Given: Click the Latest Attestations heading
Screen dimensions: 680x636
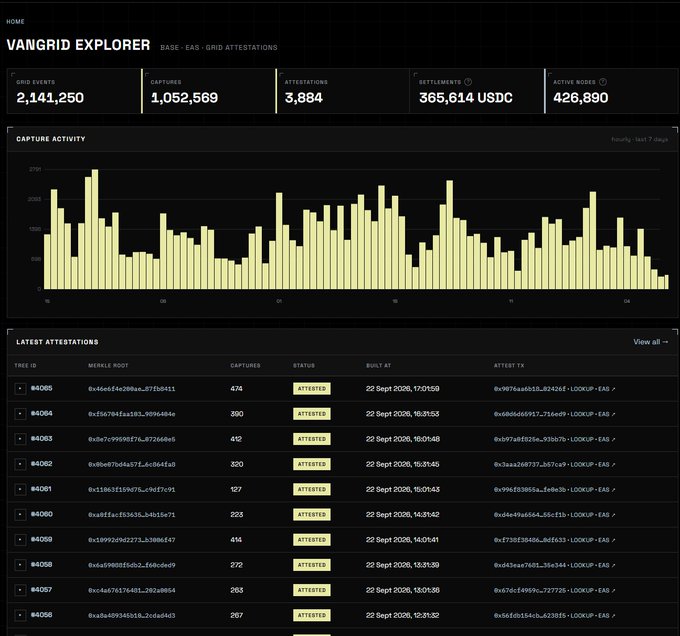Looking at the screenshot, I should (x=57, y=342).
